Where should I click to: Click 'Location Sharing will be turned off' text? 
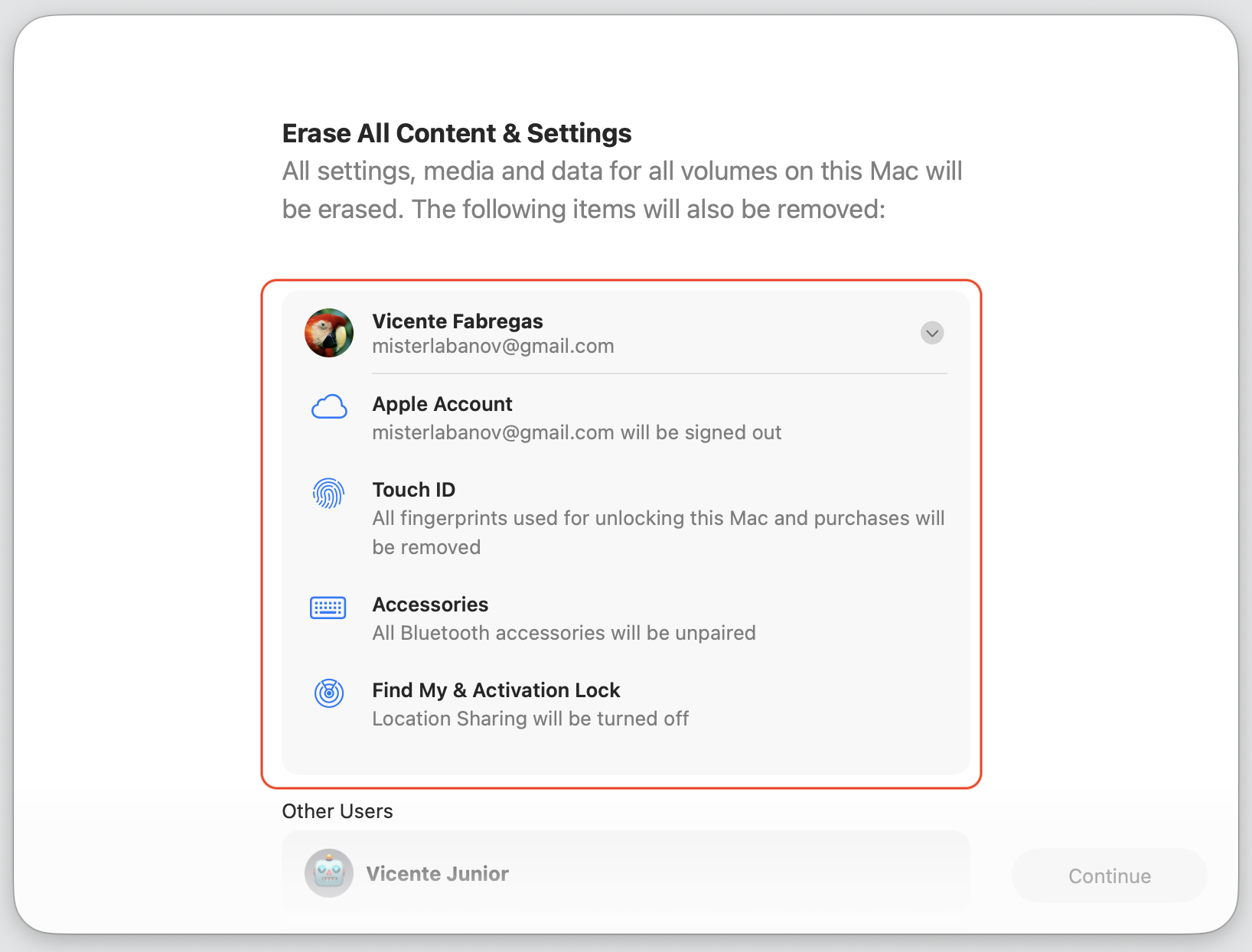pos(530,719)
